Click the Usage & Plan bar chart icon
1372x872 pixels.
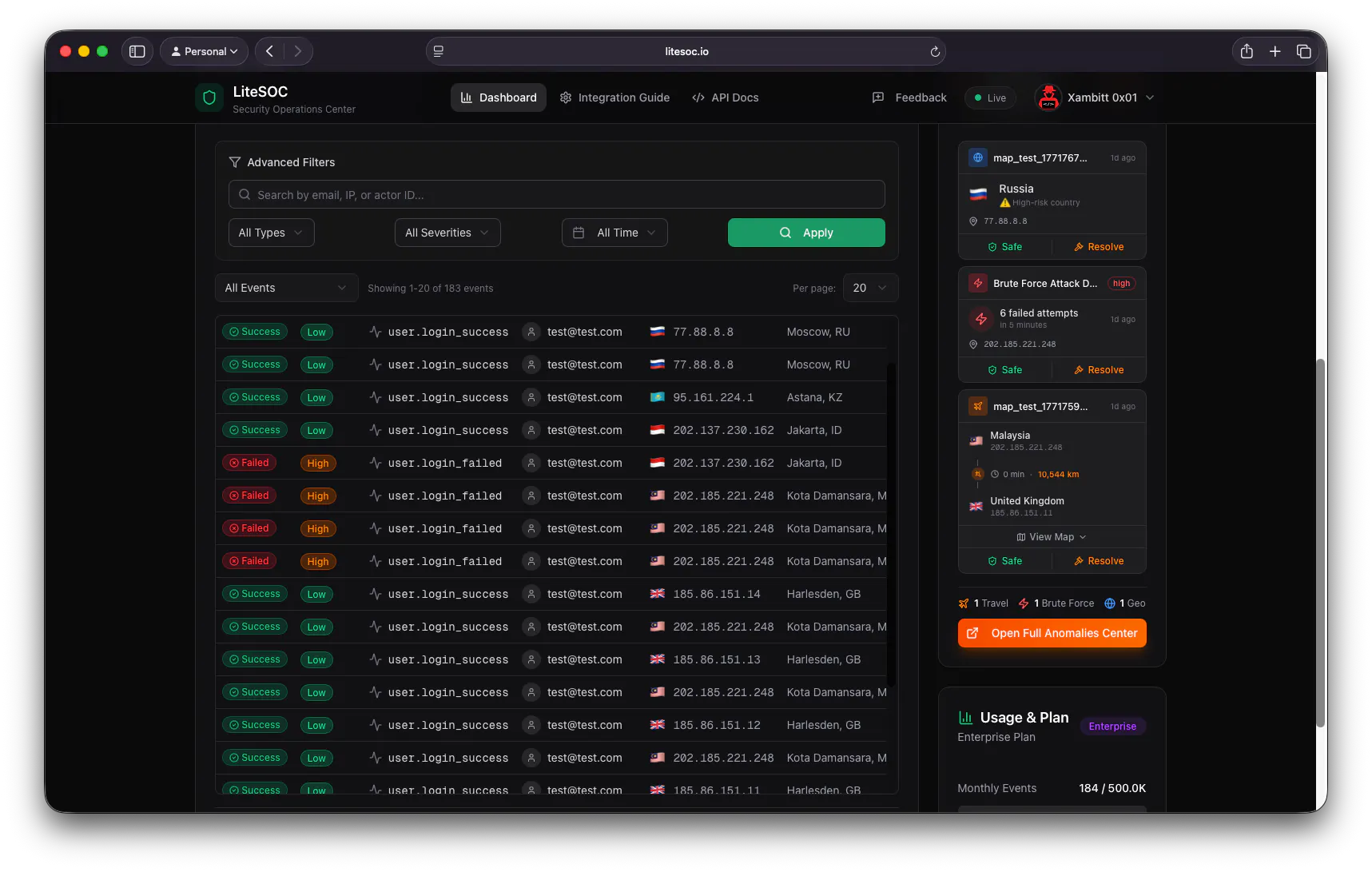tap(965, 718)
